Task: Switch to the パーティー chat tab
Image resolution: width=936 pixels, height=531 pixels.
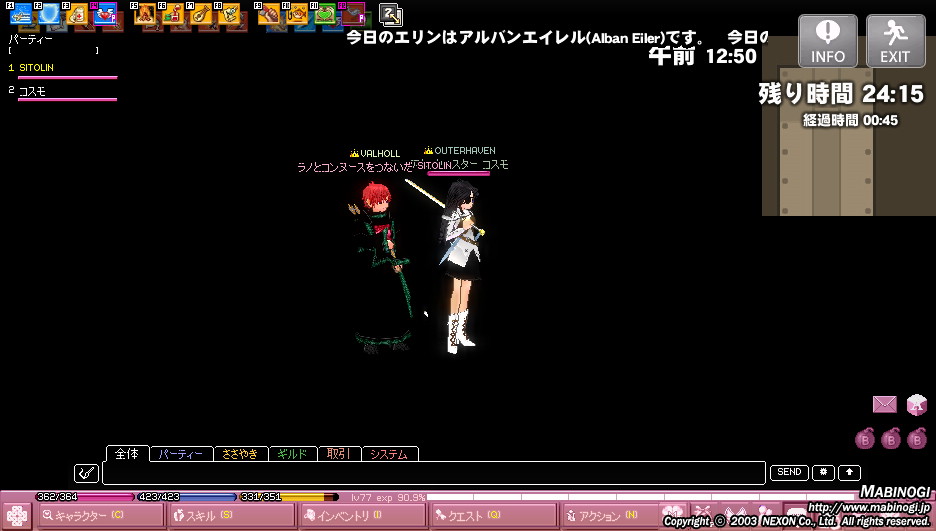Action: pos(180,454)
